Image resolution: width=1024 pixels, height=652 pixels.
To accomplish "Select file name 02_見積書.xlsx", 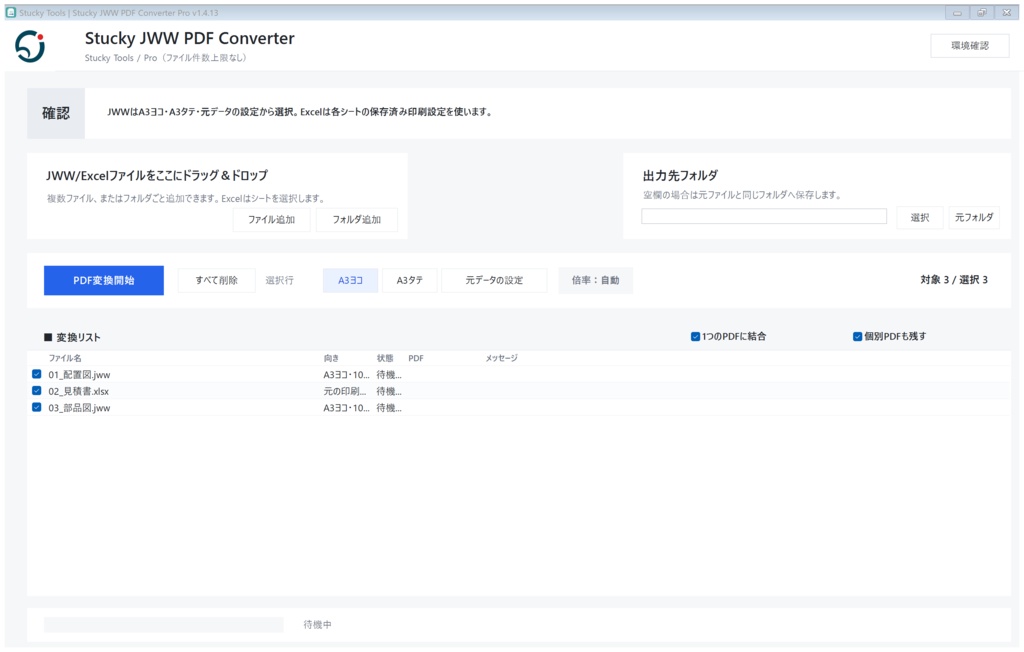I will 78,391.
